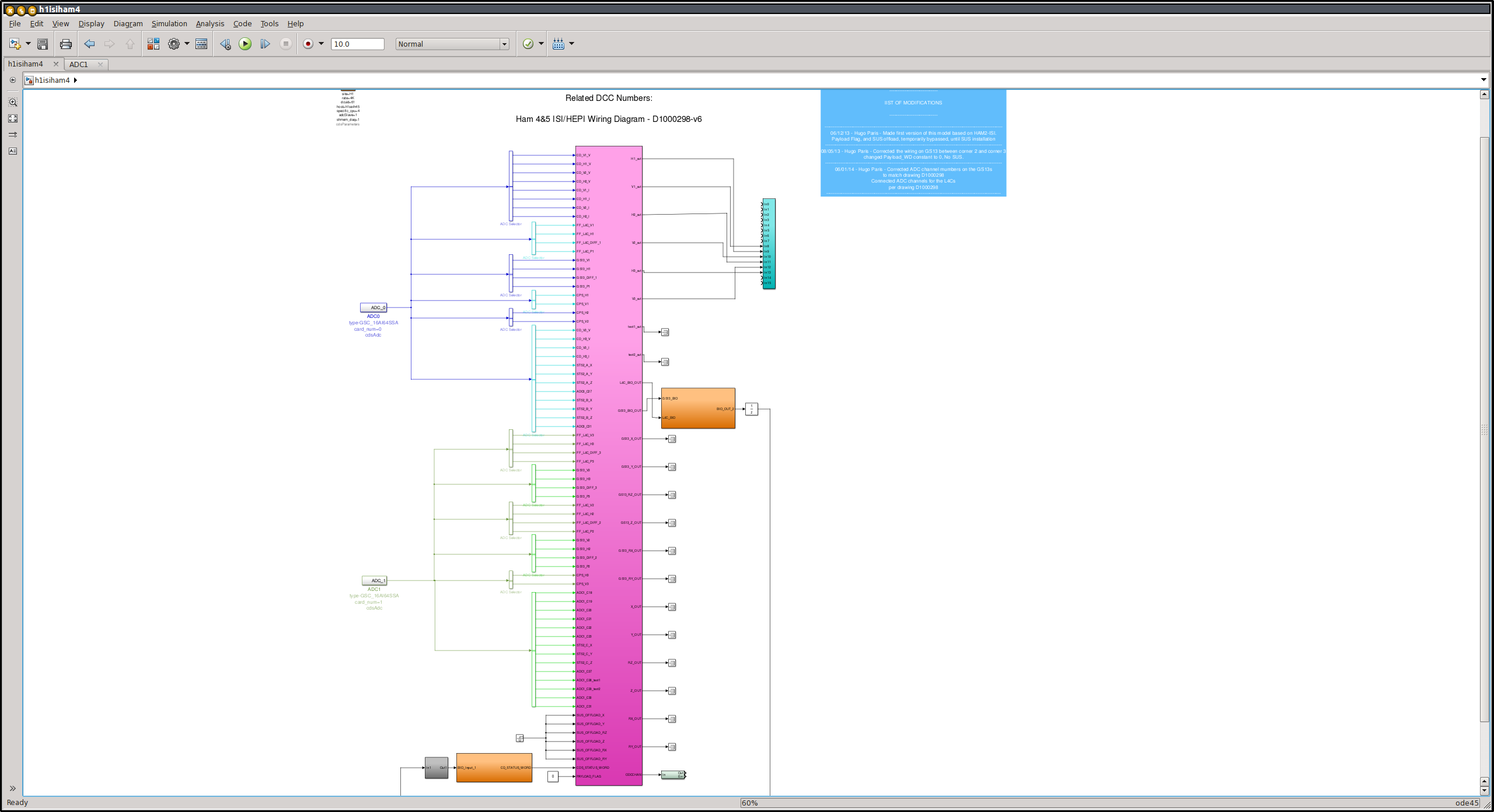Click the Step Forward icon
Screen dimensions: 1494x812
[265, 44]
